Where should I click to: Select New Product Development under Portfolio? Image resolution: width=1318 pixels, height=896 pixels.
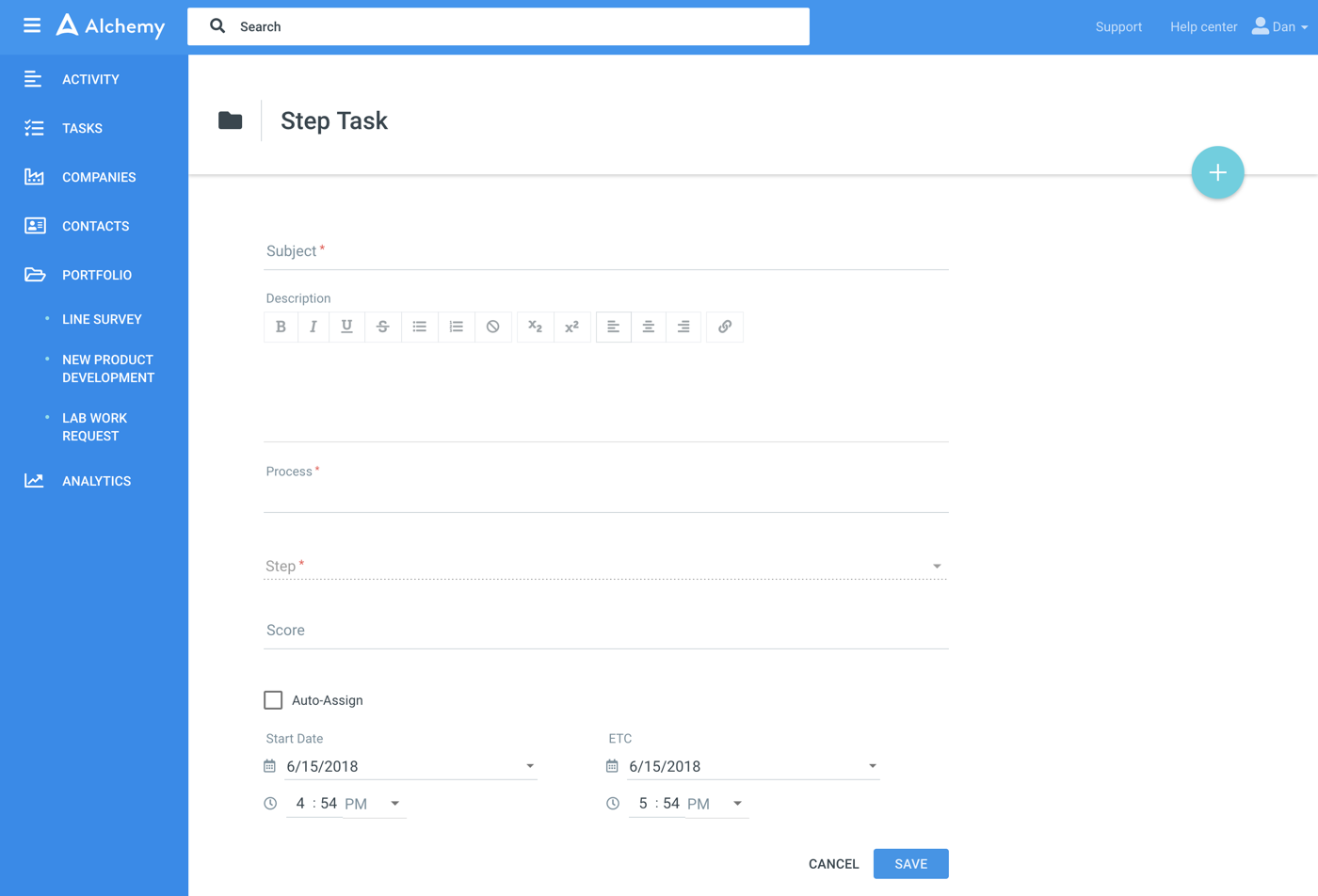point(108,369)
